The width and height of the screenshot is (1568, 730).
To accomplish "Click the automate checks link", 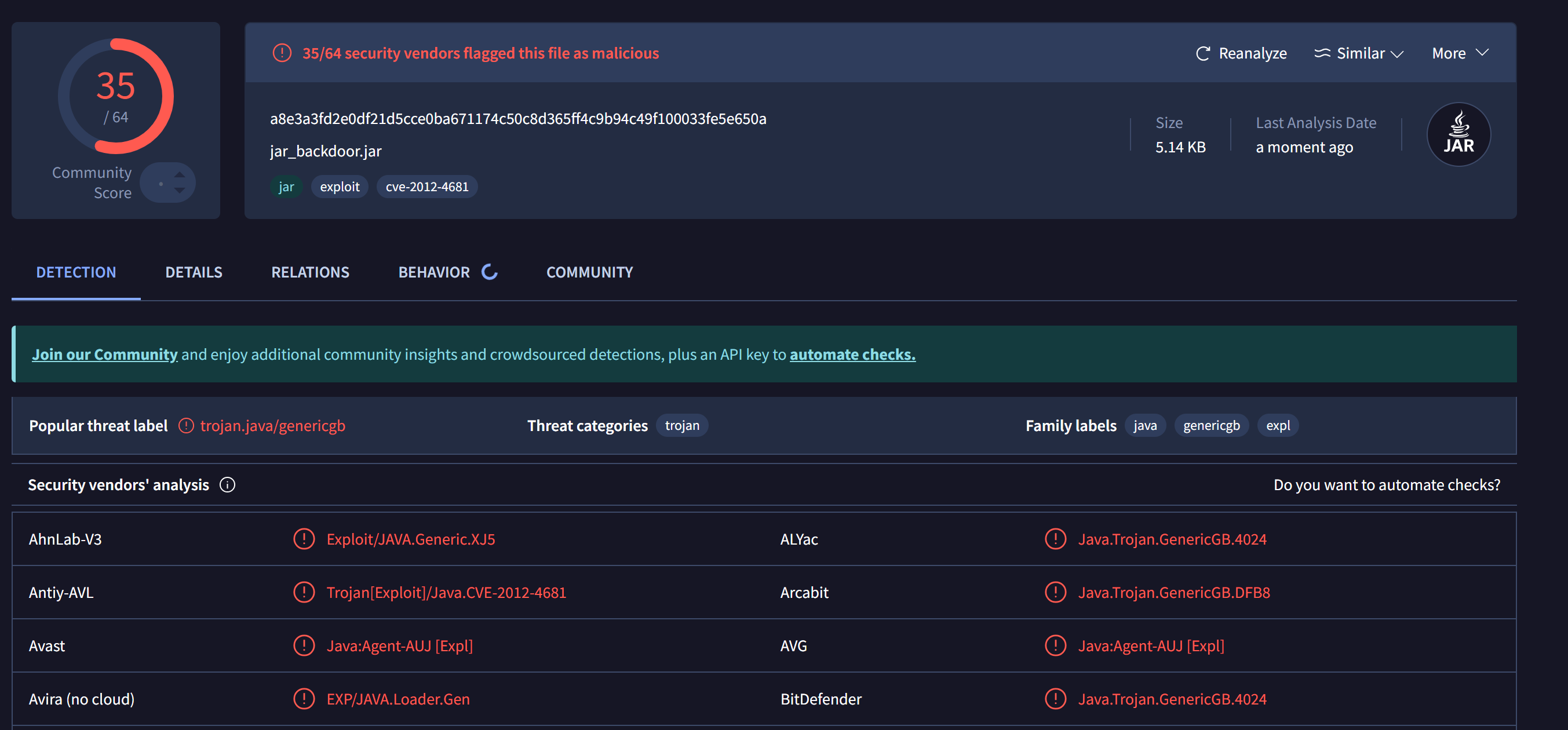I will coord(852,355).
